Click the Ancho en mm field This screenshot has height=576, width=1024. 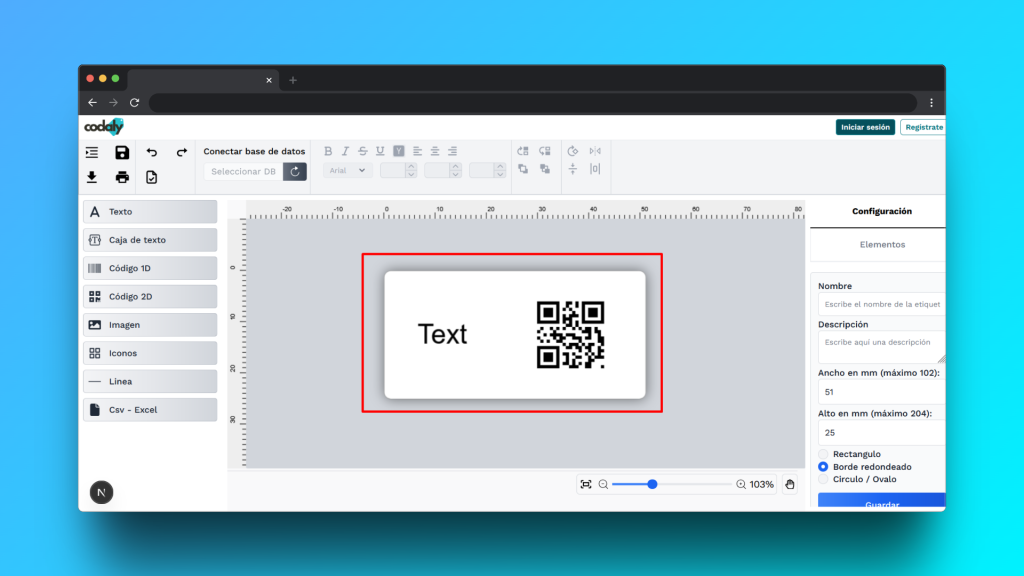pos(882,392)
